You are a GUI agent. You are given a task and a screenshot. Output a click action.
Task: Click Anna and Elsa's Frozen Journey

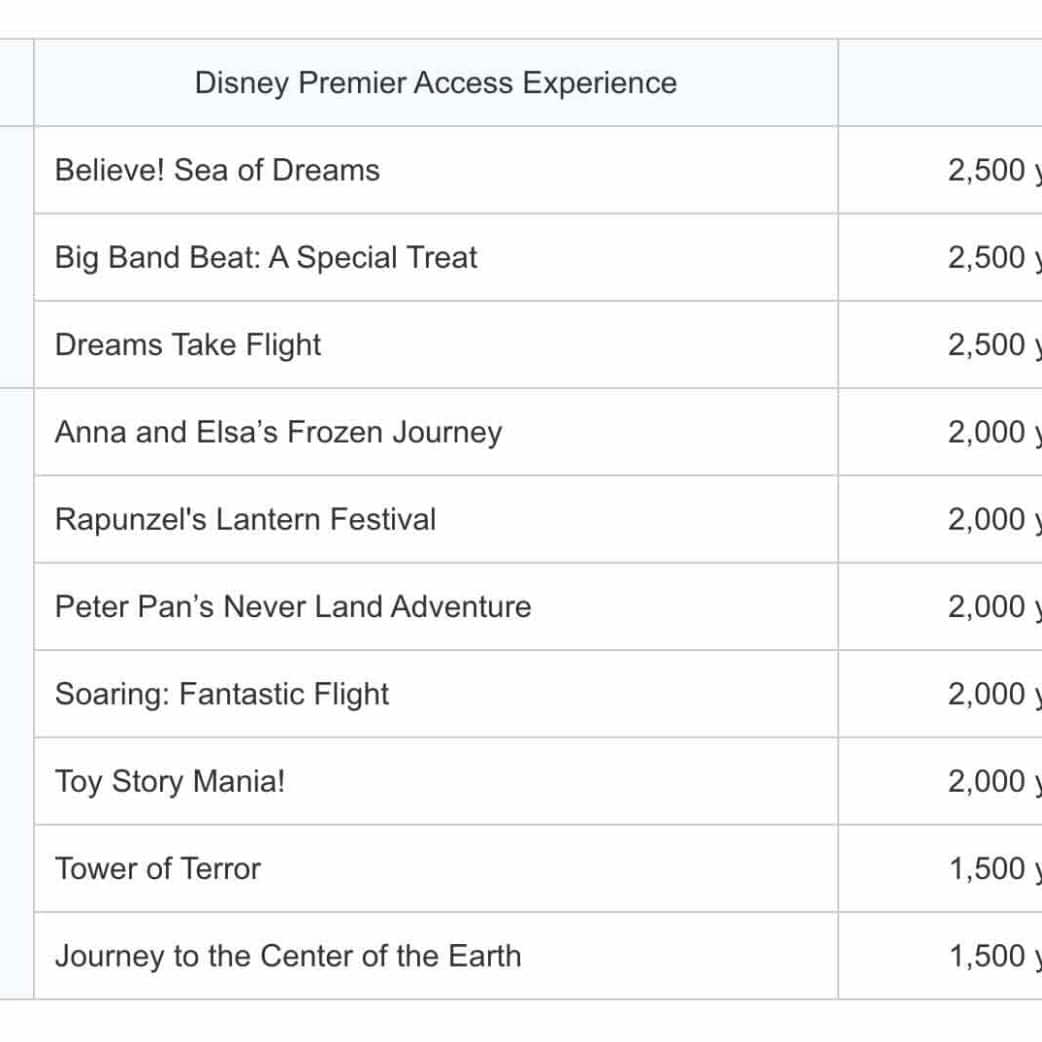tap(278, 433)
